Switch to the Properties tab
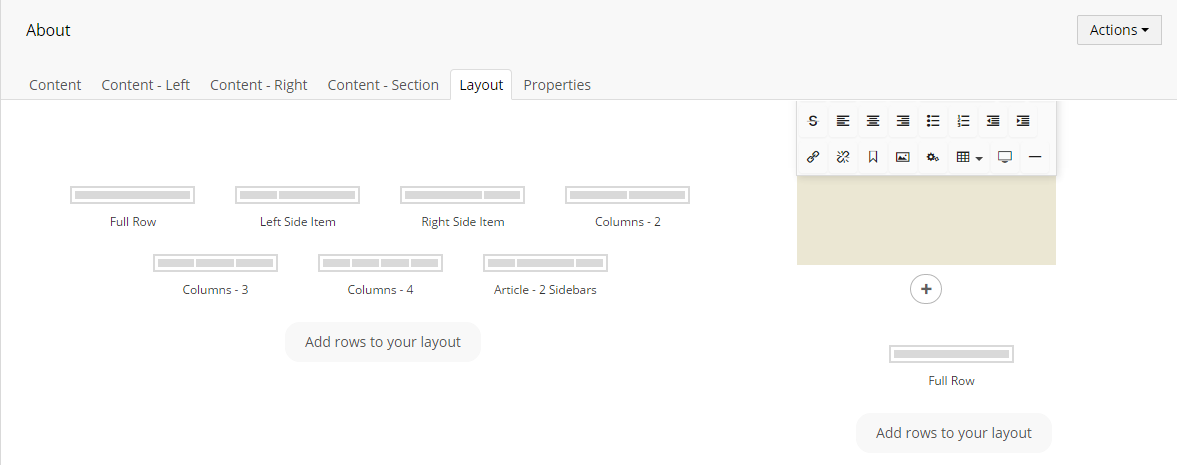The height and width of the screenshot is (465, 1177). click(557, 85)
